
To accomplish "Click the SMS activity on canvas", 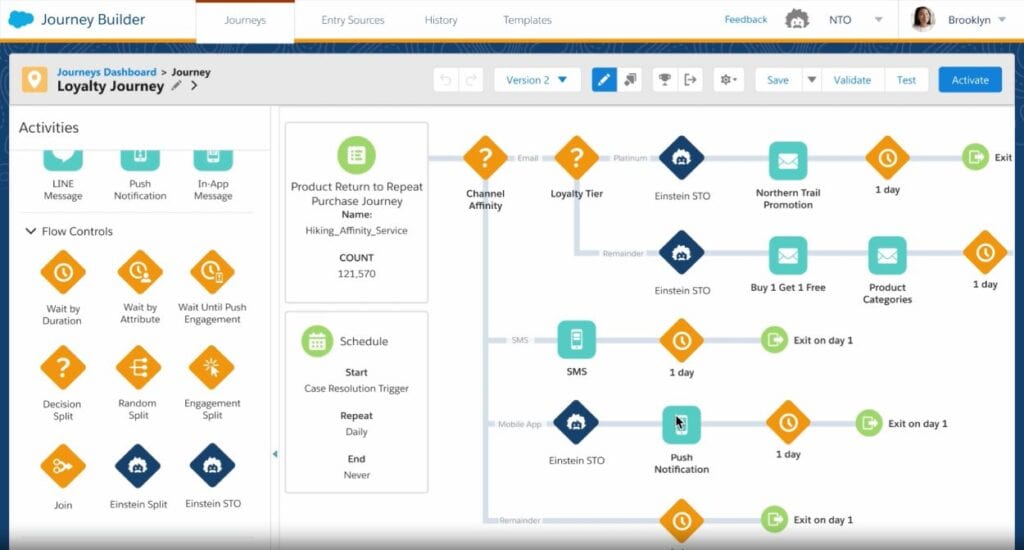I will (x=577, y=340).
